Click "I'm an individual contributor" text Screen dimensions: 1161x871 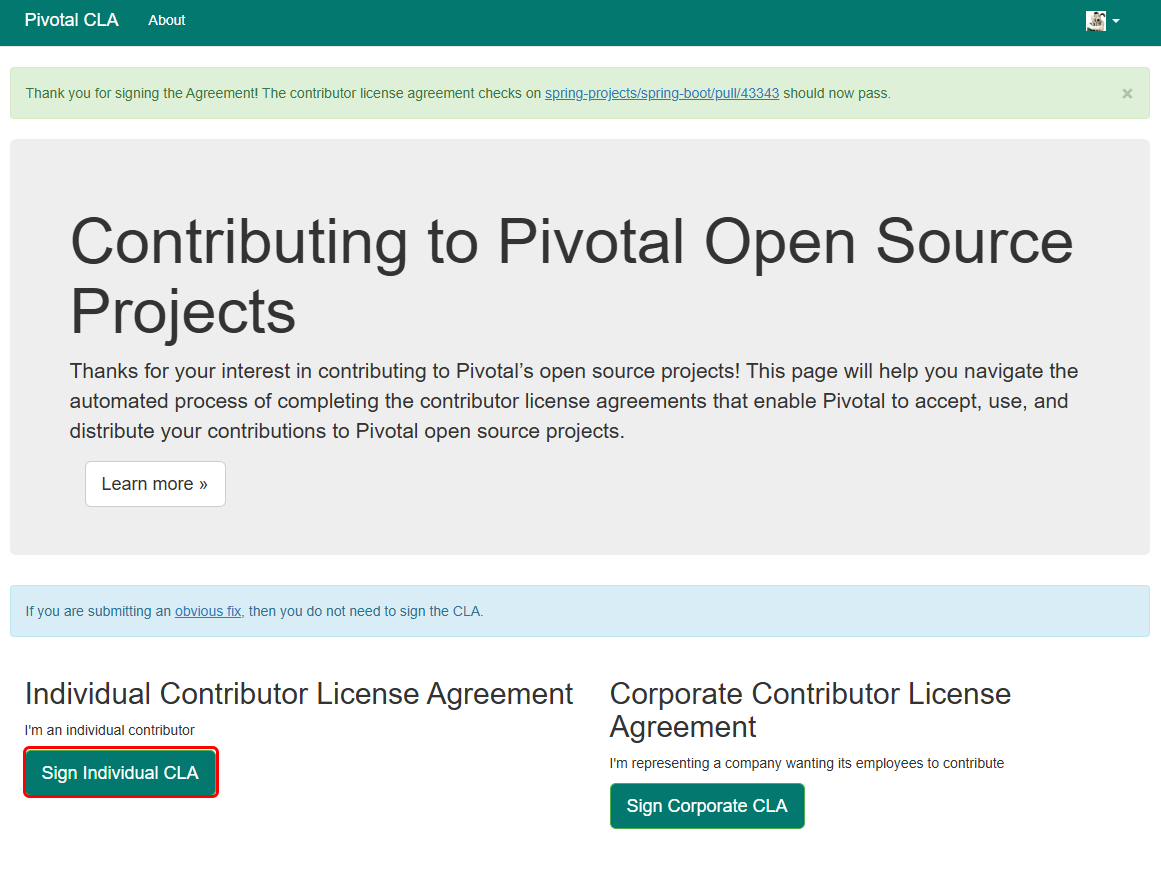point(110,730)
